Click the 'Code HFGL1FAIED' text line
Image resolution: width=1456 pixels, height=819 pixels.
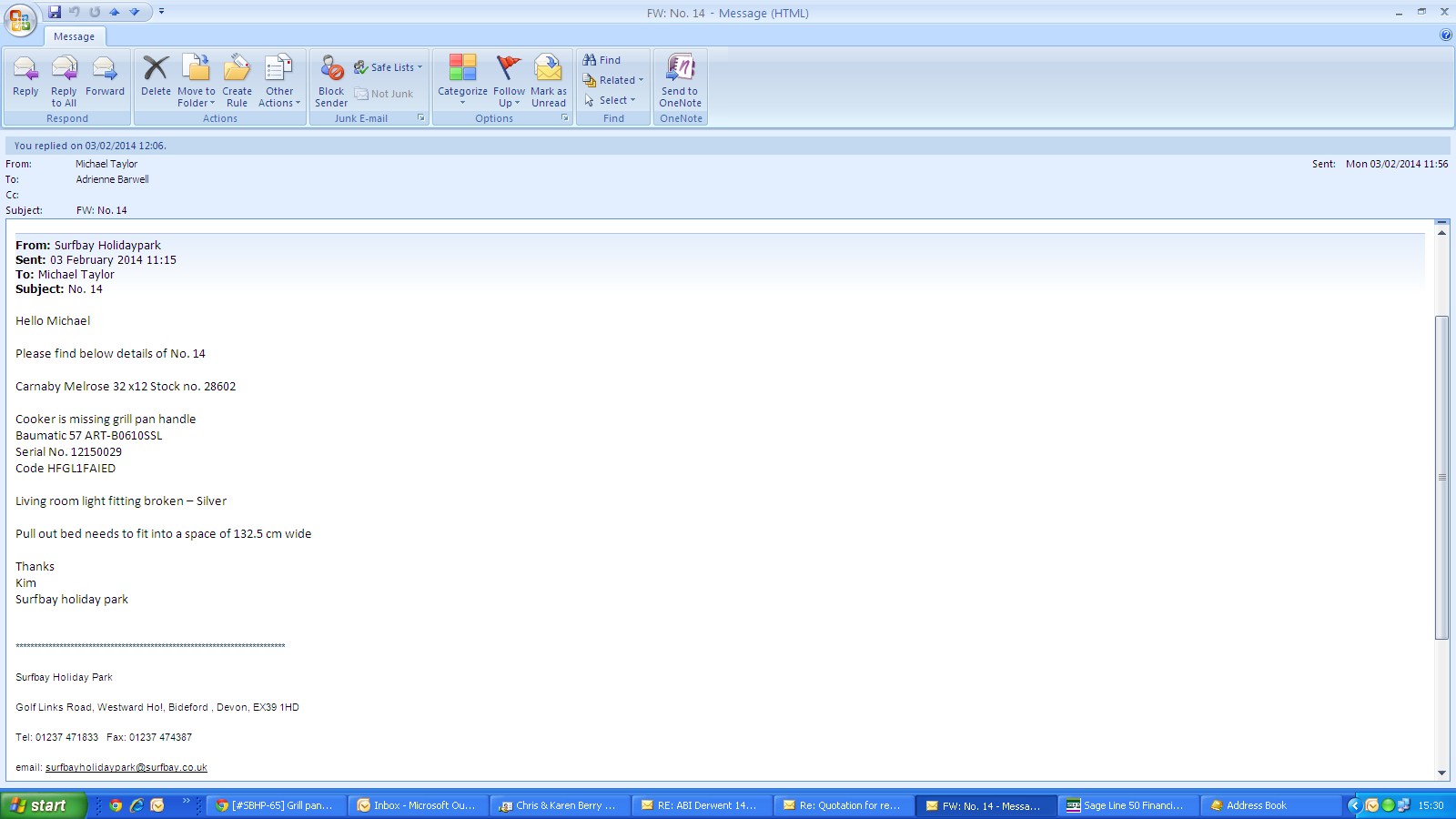[66, 469]
